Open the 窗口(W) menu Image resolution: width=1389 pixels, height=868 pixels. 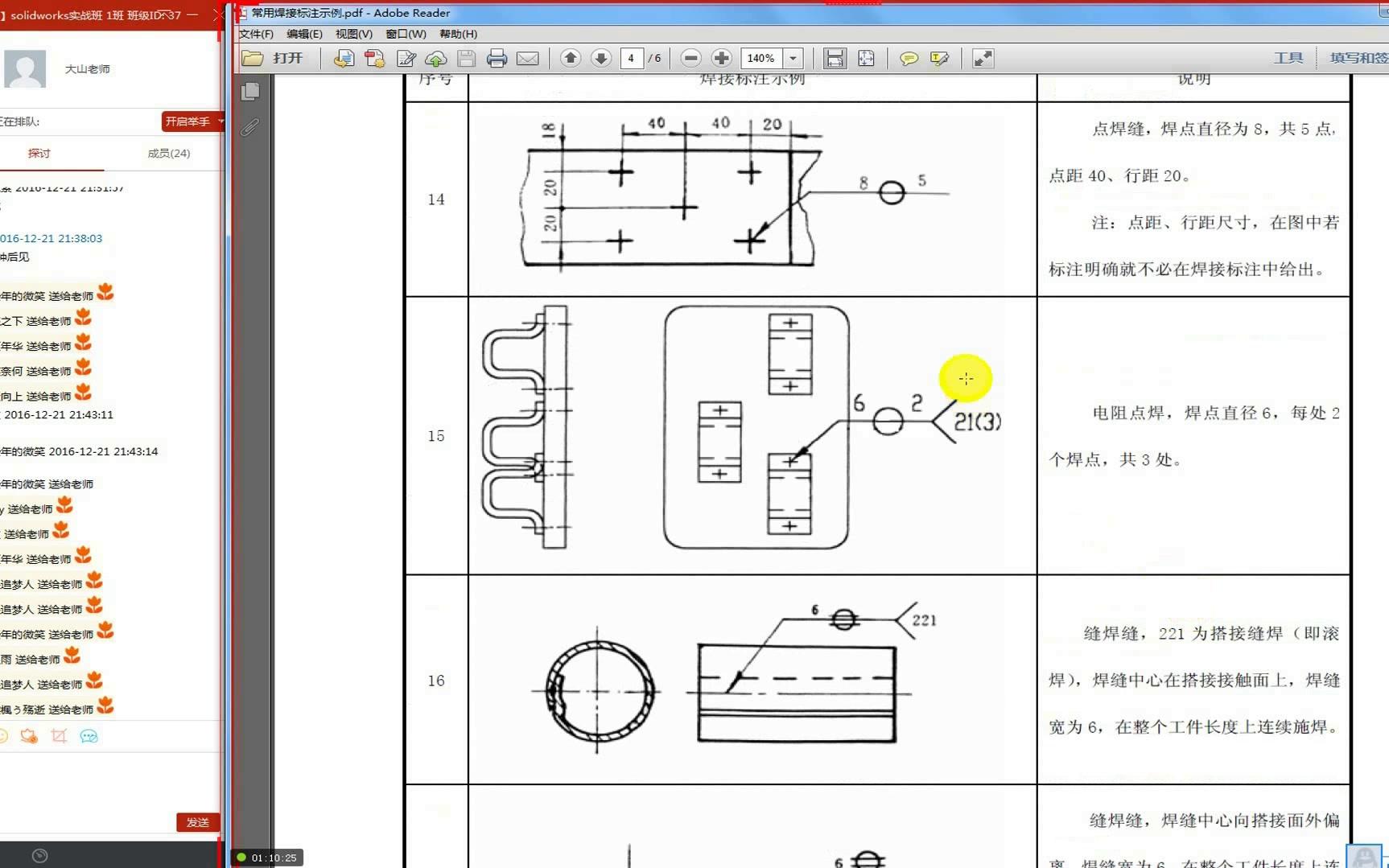(x=406, y=34)
